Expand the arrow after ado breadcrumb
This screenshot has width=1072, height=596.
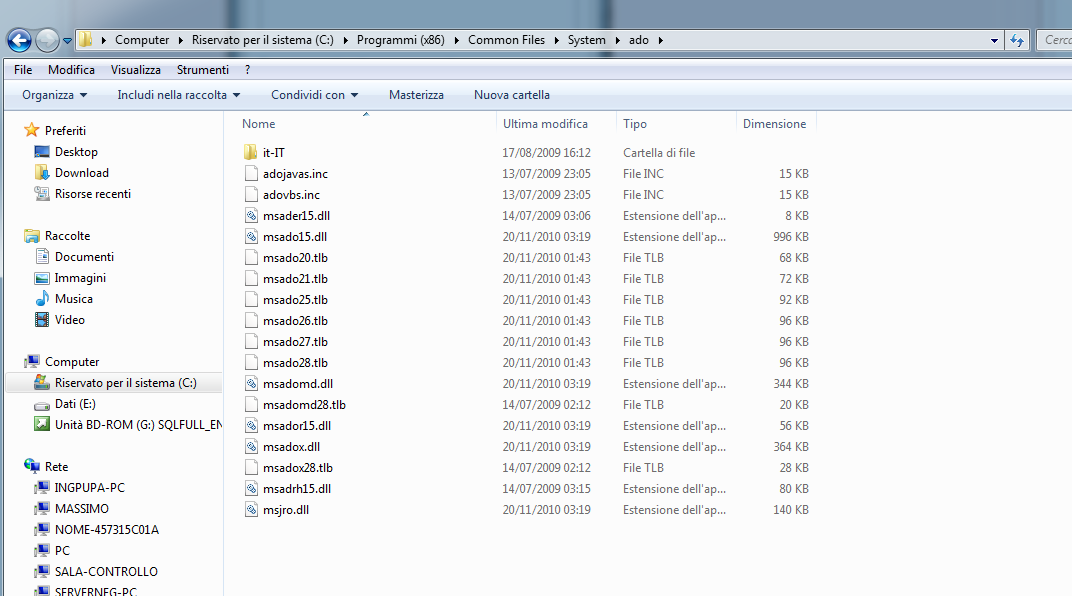[660, 40]
